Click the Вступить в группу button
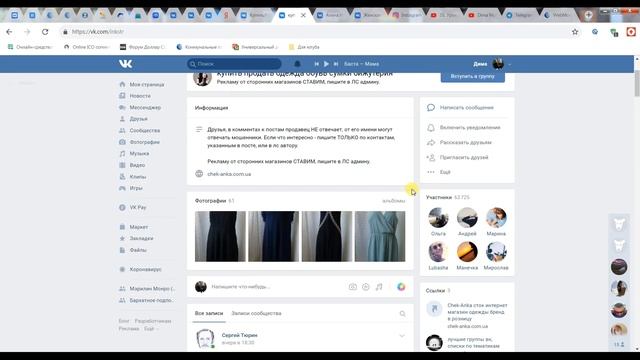 click(x=473, y=76)
